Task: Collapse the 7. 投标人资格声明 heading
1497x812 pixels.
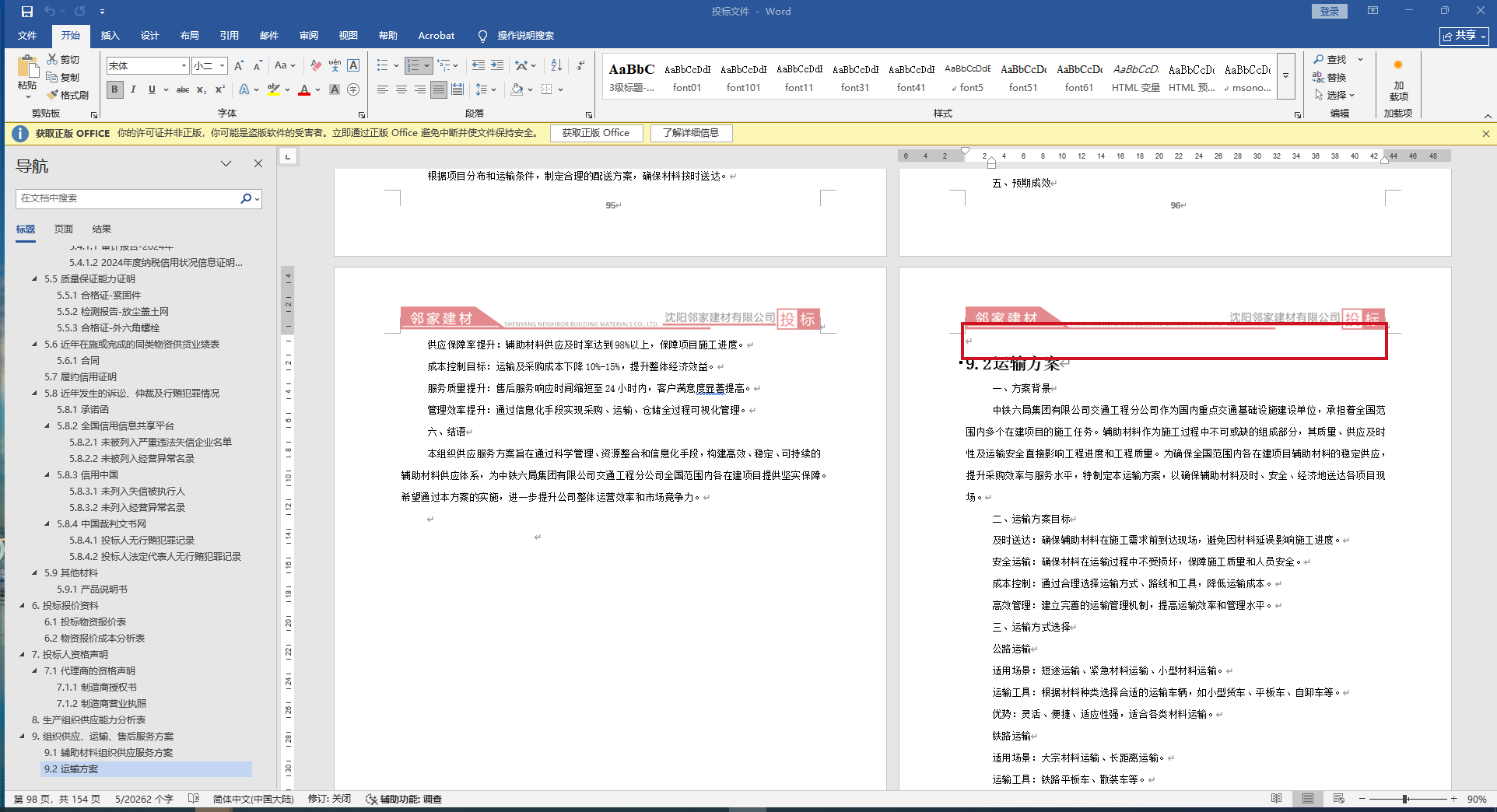Action: pyautogui.click(x=22, y=655)
